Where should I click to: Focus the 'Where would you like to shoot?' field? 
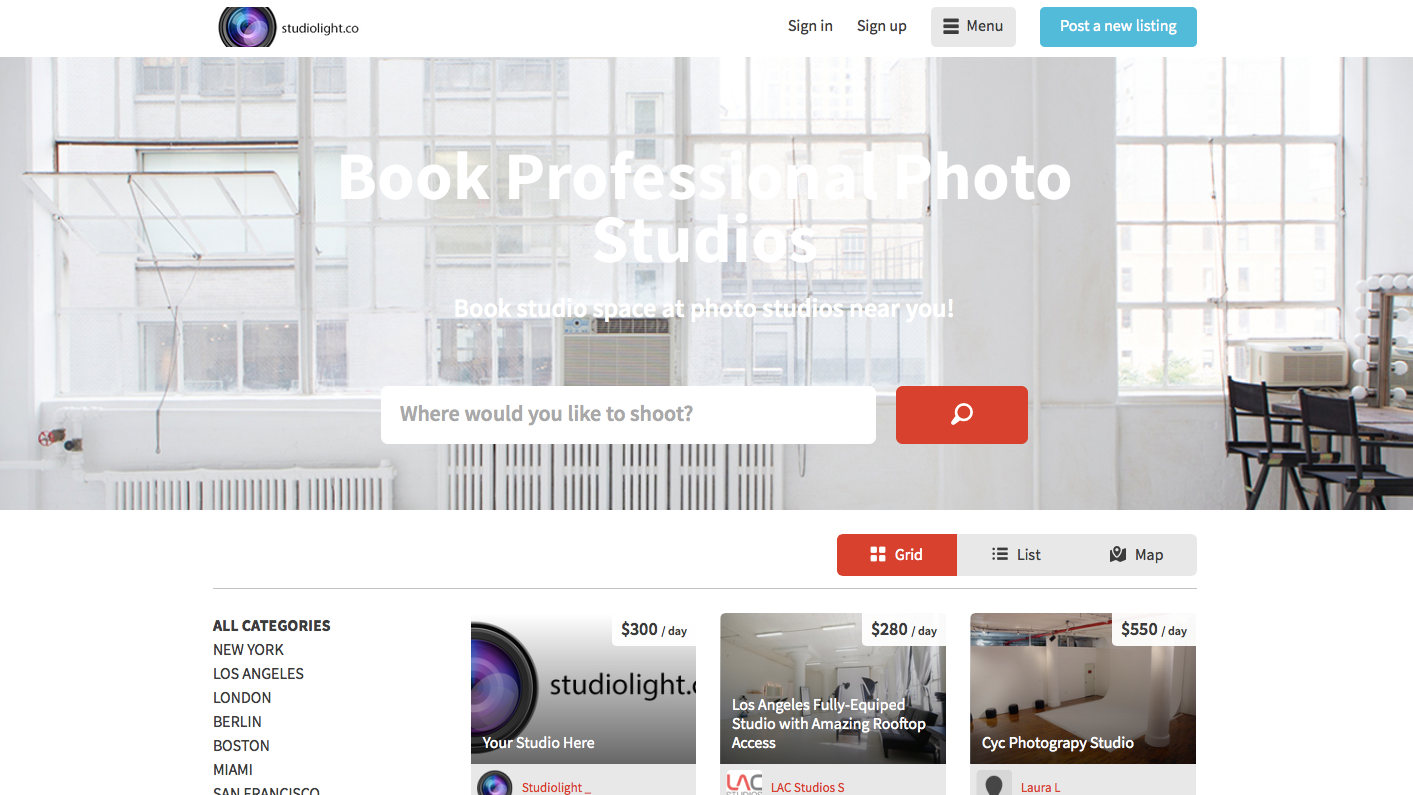pos(628,414)
